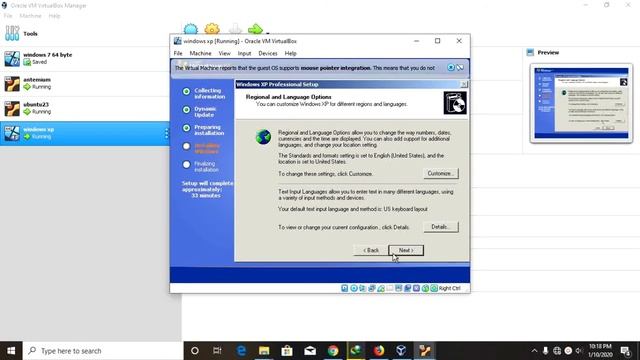Open windows xp machine tools menu button
The height and width of the screenshot is (360, 640).
[166, 133]
